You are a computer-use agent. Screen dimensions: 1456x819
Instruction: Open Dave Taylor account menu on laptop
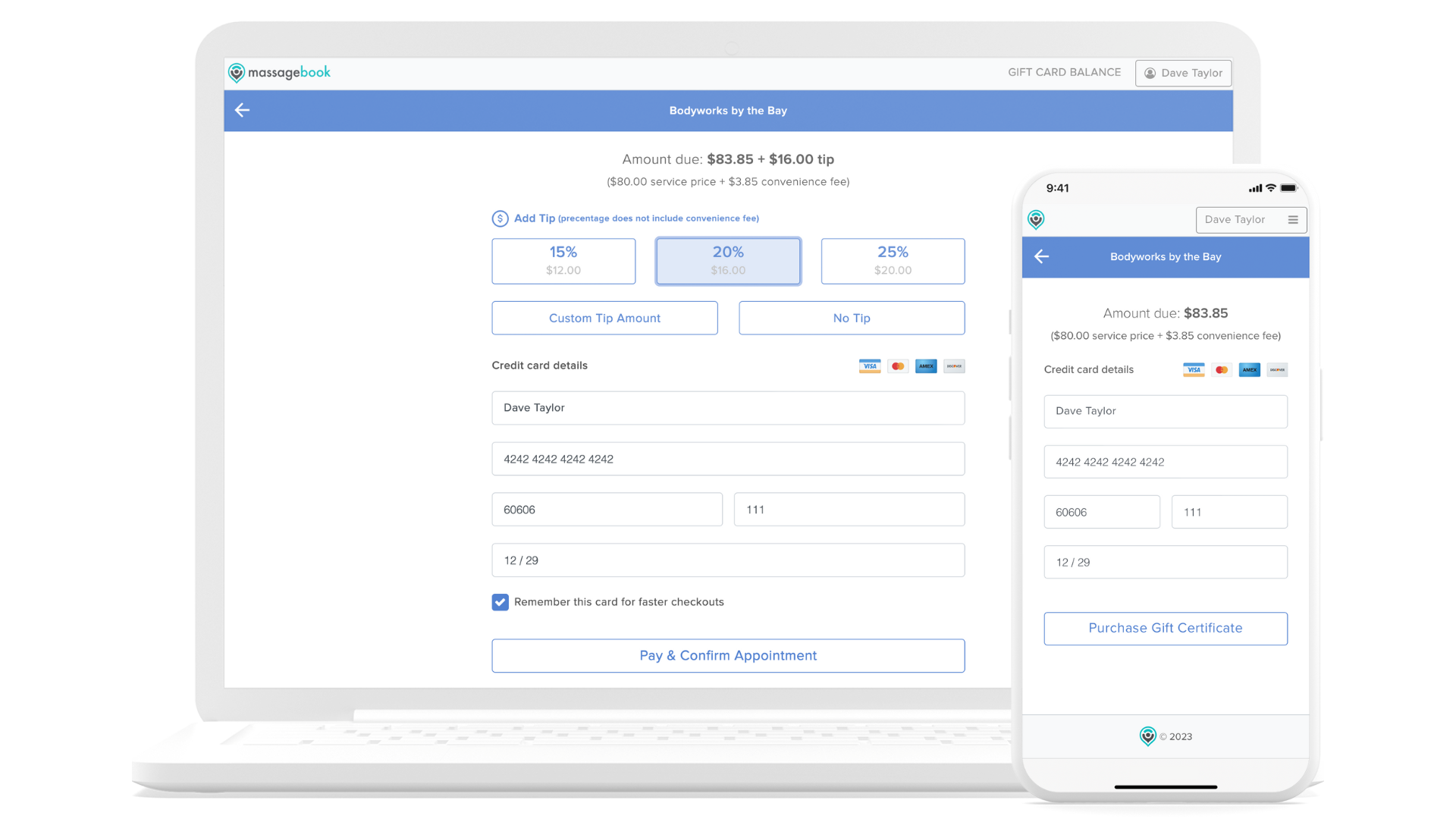(1183, 73)
